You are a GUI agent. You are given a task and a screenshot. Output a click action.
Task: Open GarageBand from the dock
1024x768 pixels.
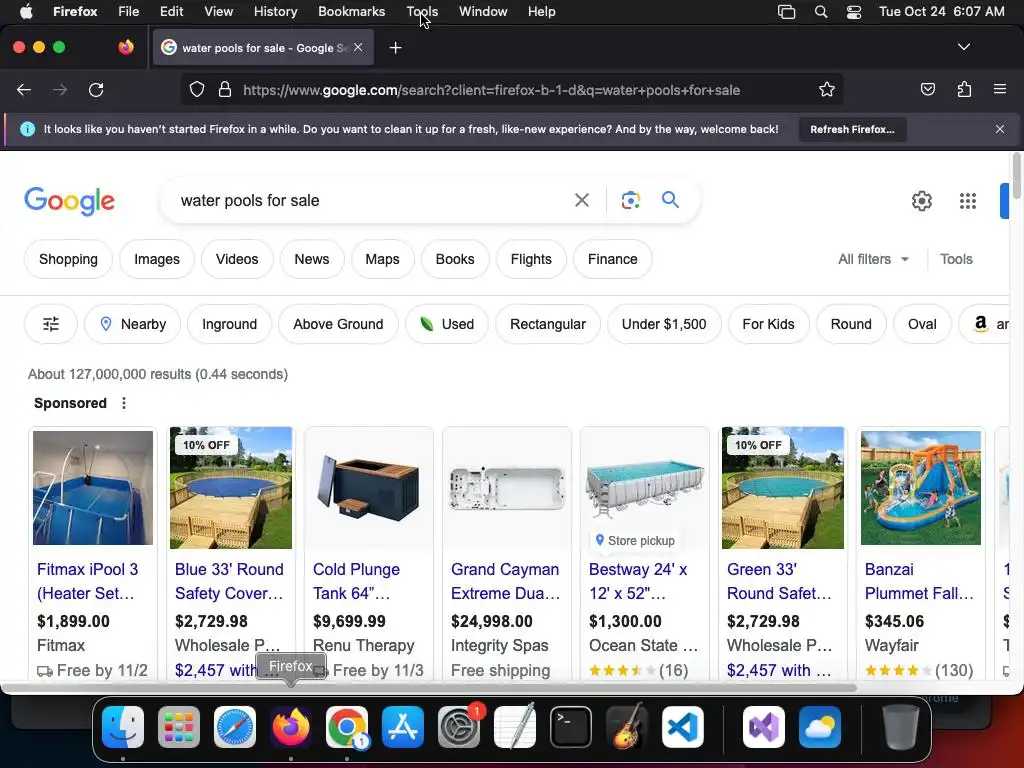tap(627, 727)
